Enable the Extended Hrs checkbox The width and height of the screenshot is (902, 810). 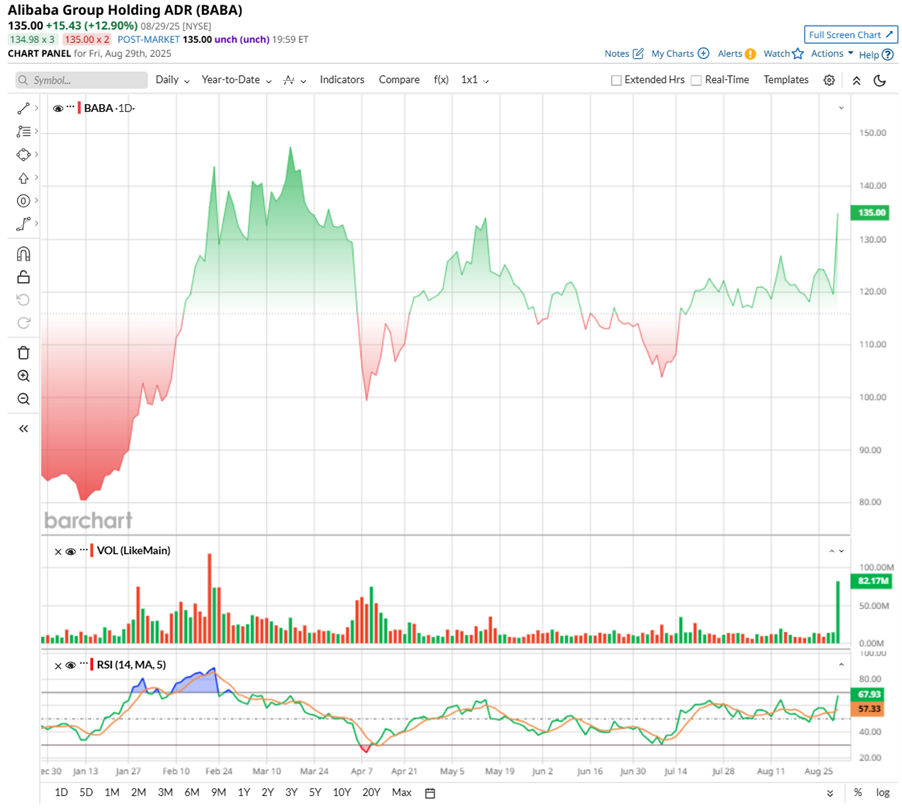(616, 81)
